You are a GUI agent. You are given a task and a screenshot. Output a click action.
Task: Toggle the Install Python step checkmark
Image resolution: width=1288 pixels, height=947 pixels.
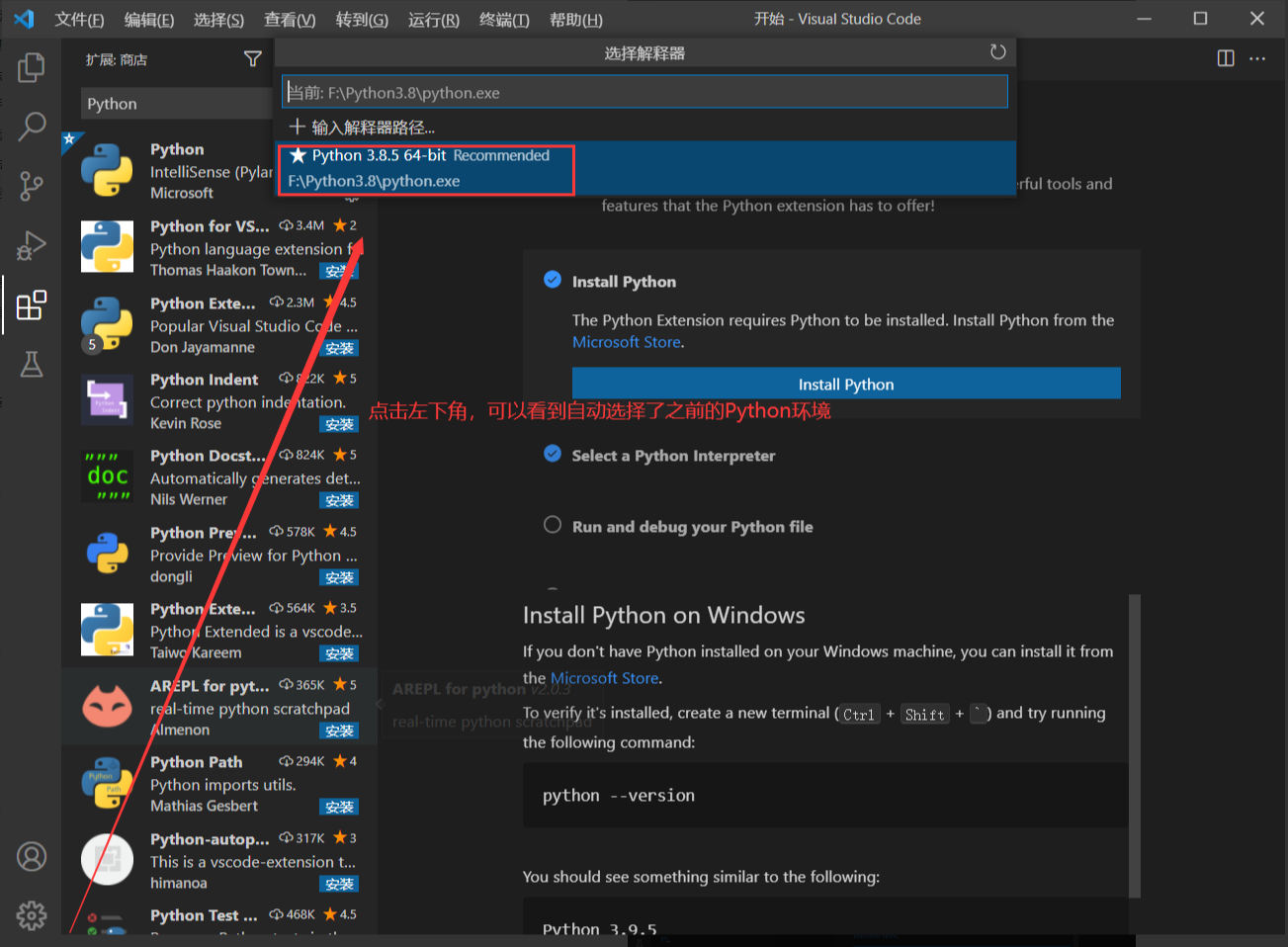[553, 280]
